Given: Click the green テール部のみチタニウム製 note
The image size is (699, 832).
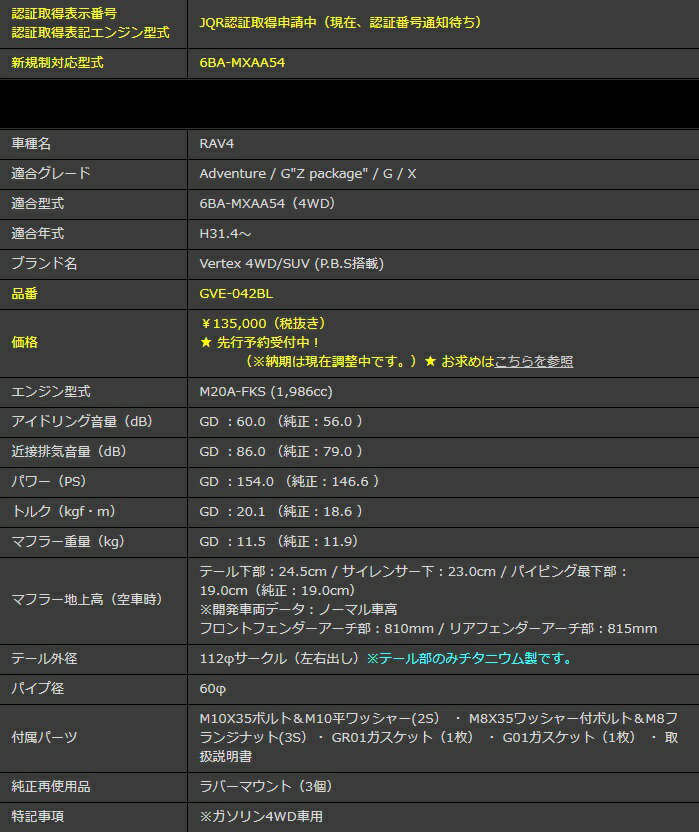Looking at the screenshot, I should point(469,659).
